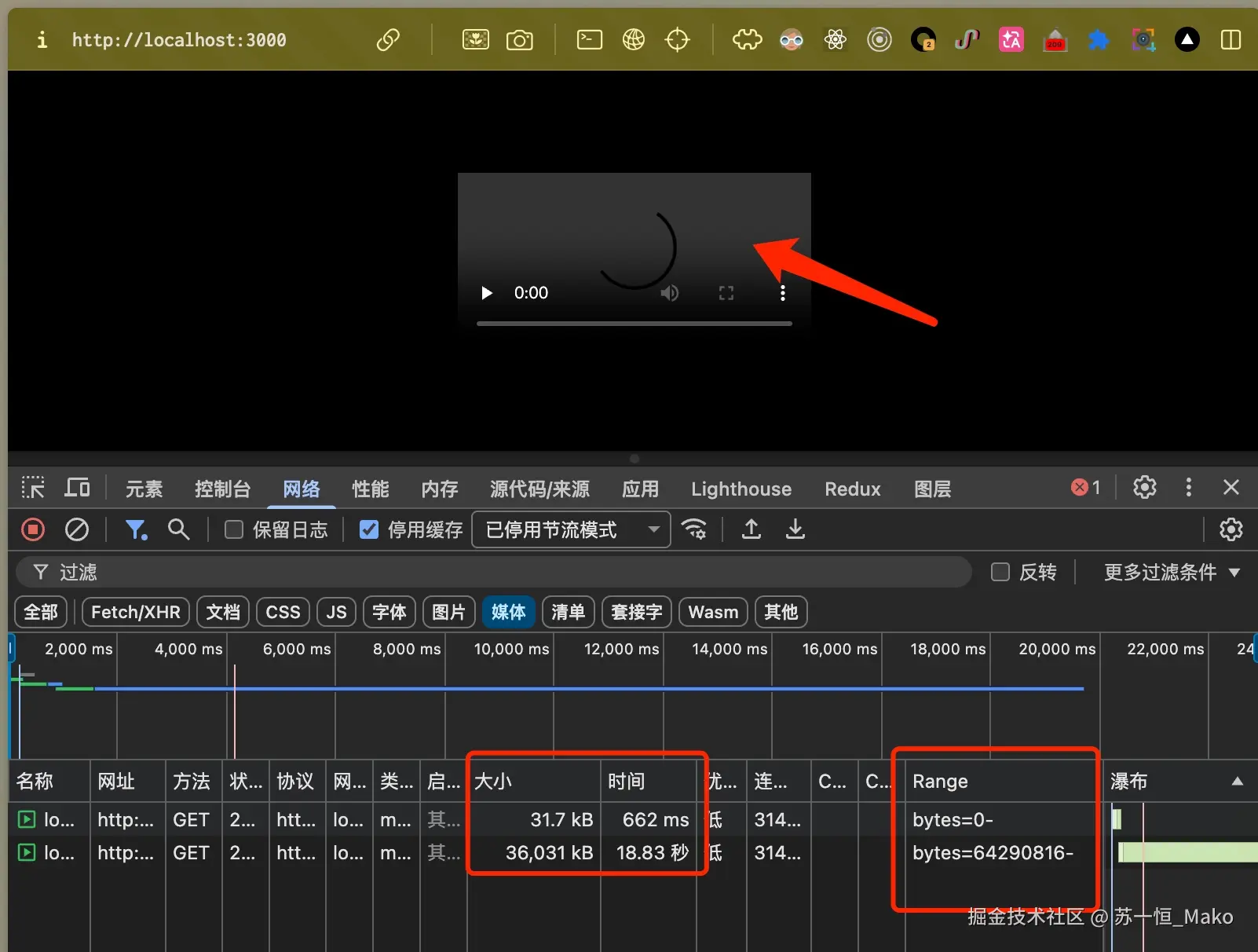This screenshot has width=1258, height=952.
Task: Click the 6,000 ms timeline overview mark
Action: coord(297,649)
